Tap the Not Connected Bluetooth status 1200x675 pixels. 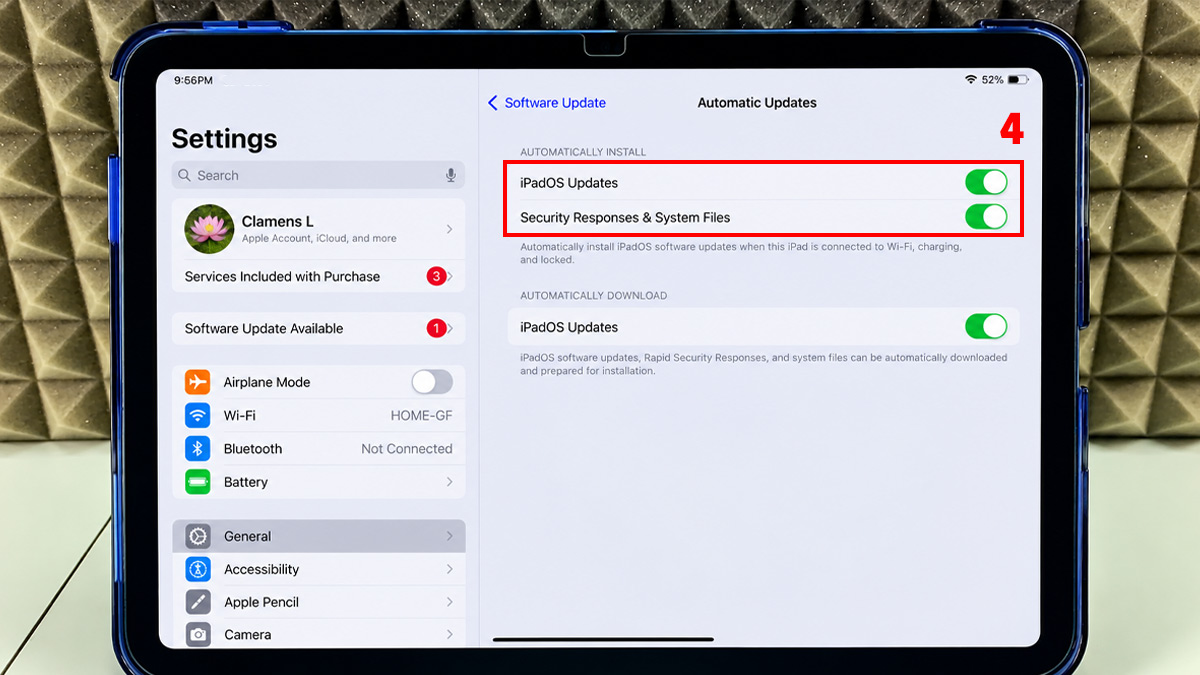tap(407, 449)
